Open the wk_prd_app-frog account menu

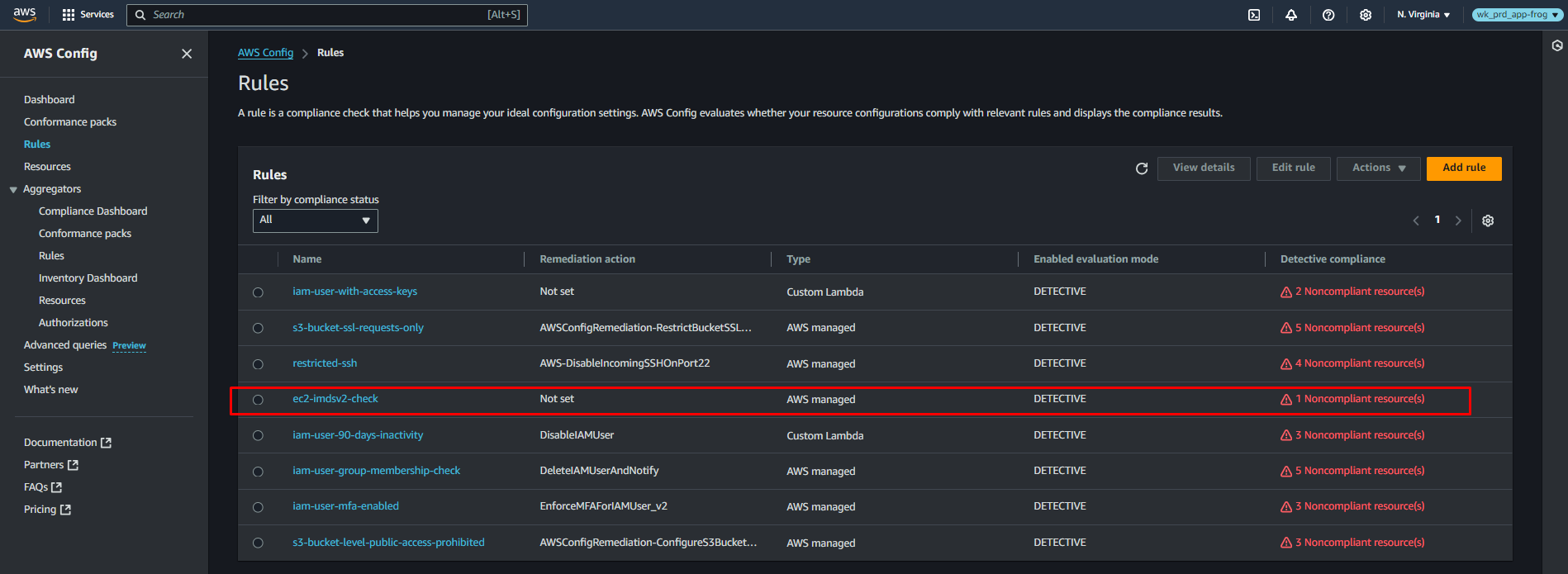pyautogui.click(x=1518, y=15)
